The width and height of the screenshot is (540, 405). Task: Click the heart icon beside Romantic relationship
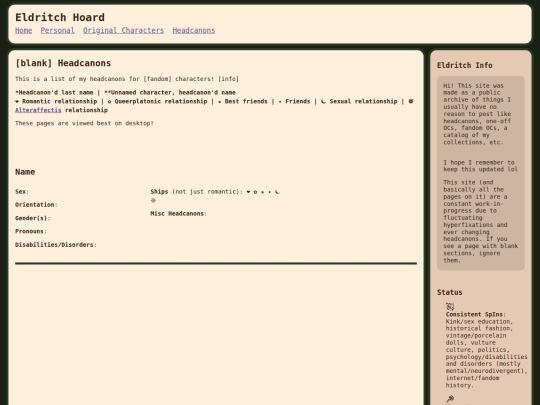click(x=17, y=102)
